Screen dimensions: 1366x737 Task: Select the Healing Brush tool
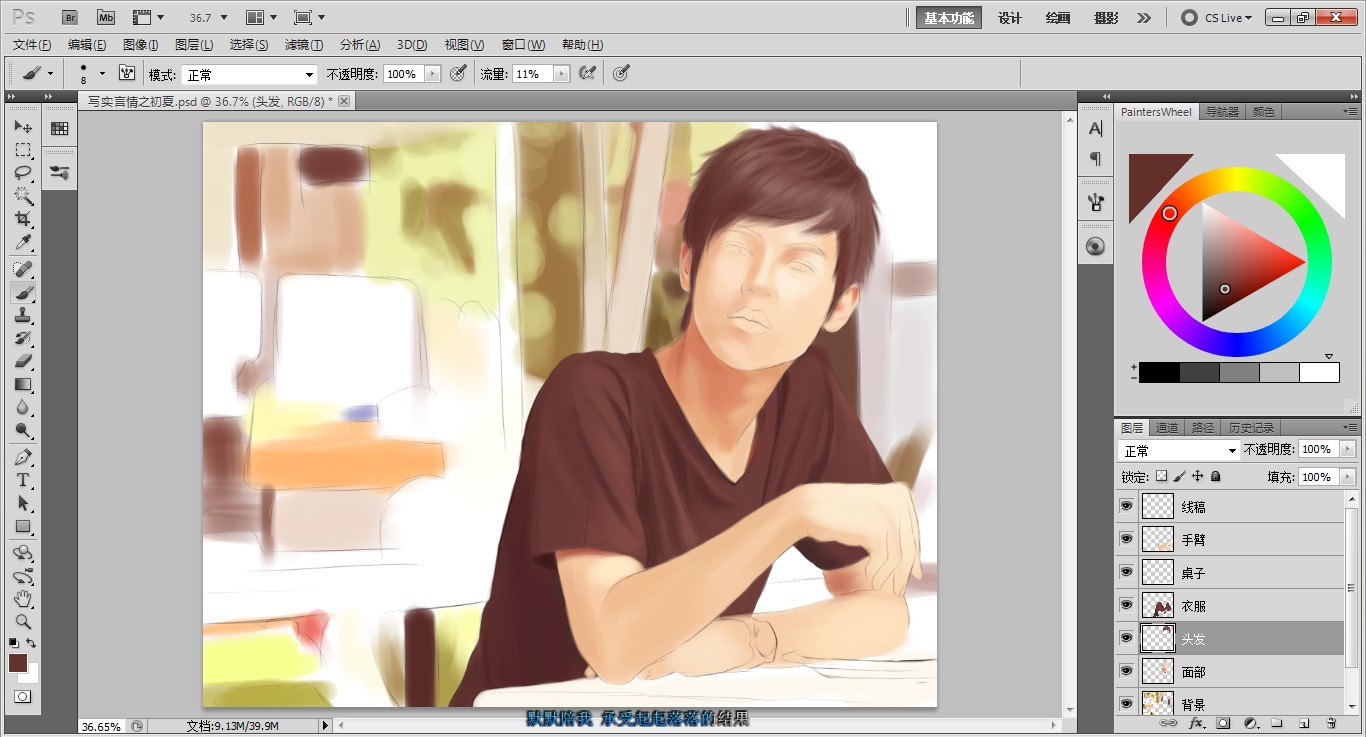(x=23, y=270)
